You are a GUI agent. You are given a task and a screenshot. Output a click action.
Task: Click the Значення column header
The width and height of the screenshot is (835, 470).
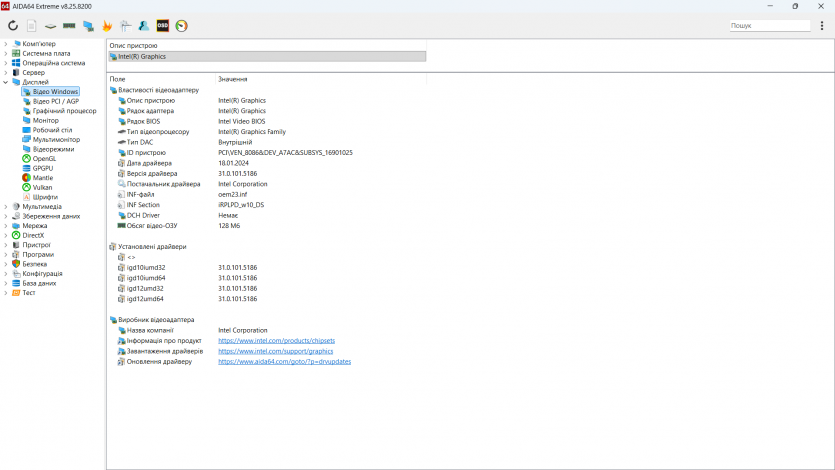233,79
